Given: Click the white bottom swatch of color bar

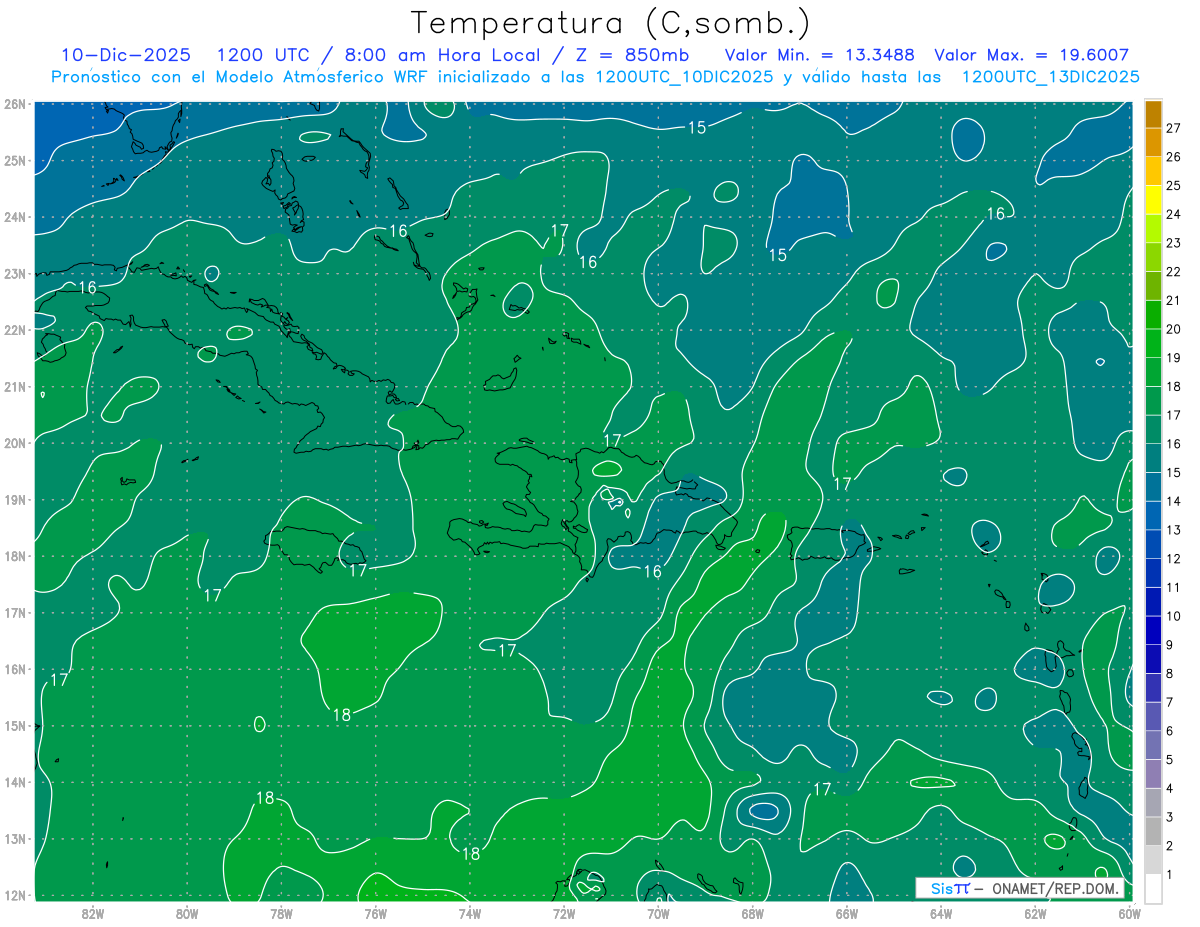Looking at the screenshot, I should [x=1154, y=887].
